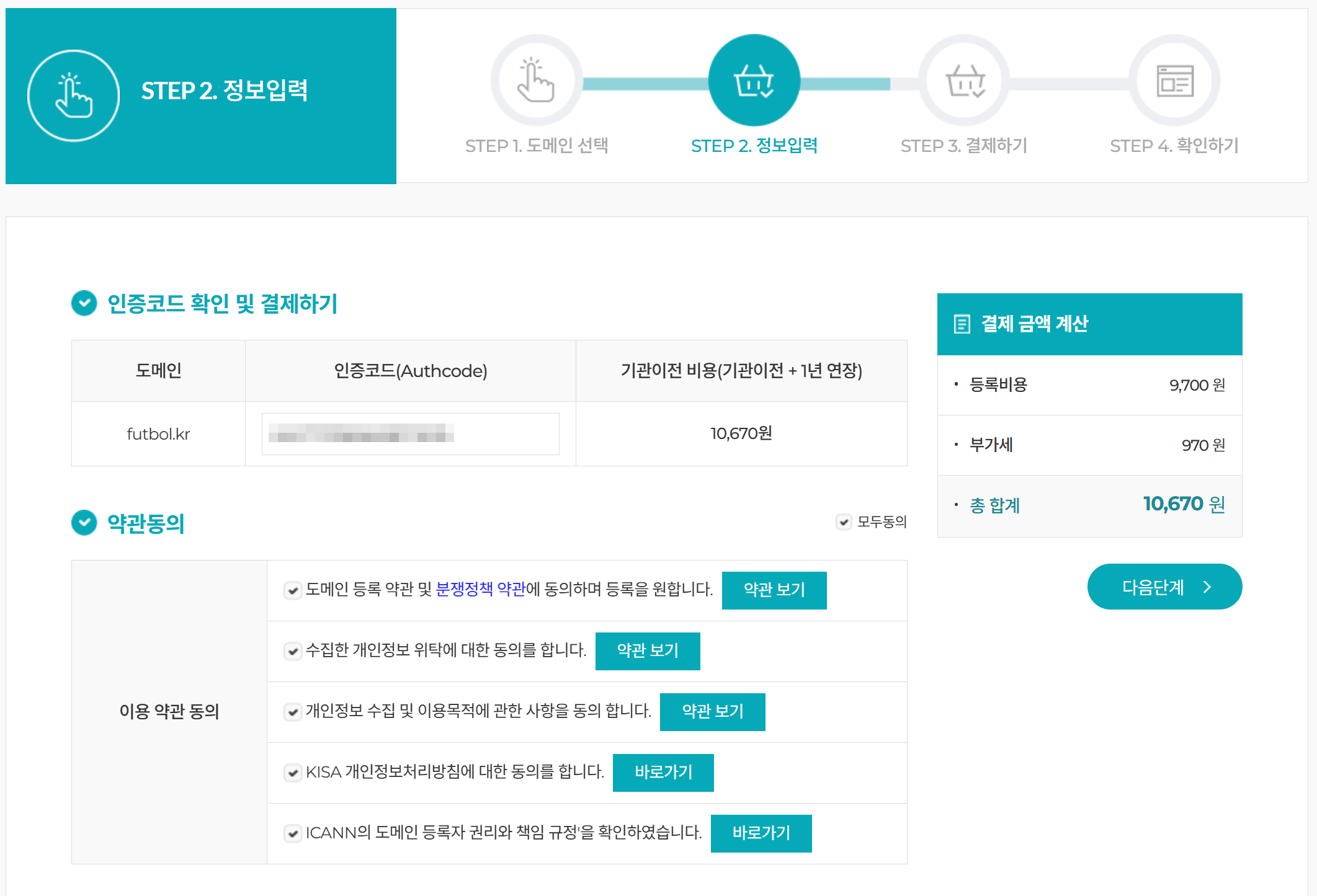Click the STEP 4 confirmation document icon
Viewport: 1317px width, 896px height.
(x=1174, y=81)
